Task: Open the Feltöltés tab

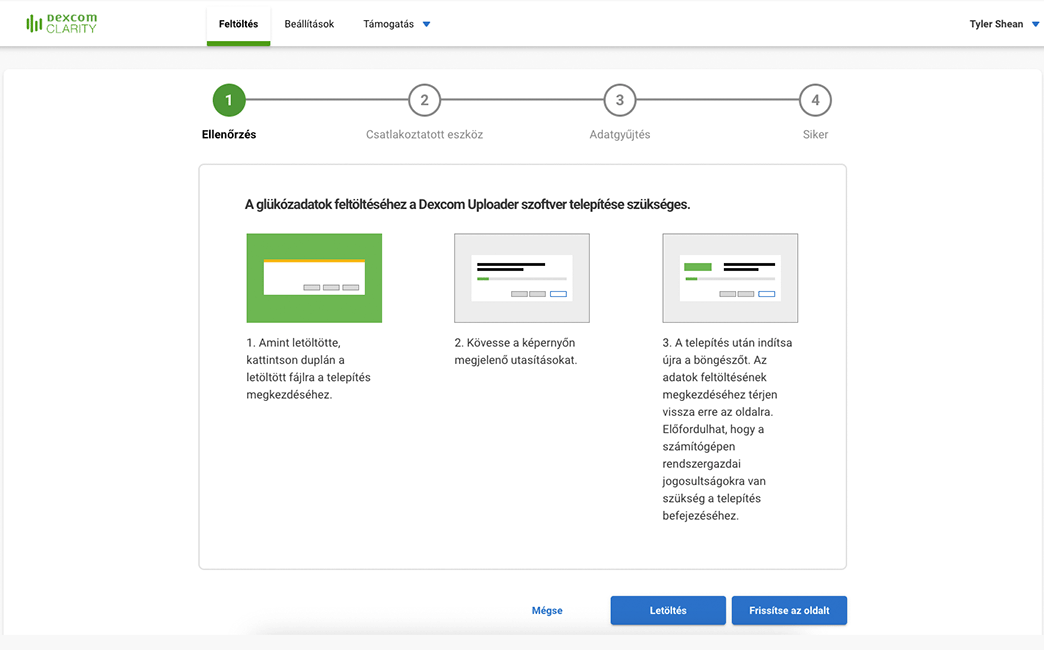Action: (x=238, y=24)
